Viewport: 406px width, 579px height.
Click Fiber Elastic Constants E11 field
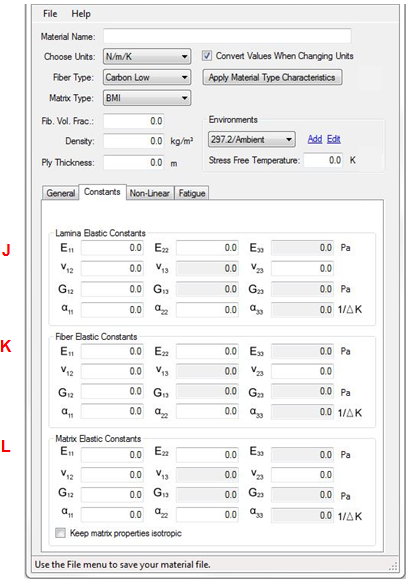click(x=112, y=351)
